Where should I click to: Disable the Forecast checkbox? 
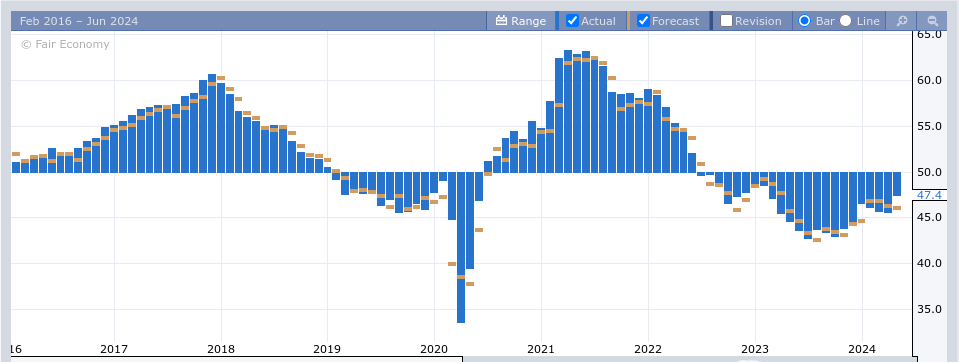(x=643, y=21)
